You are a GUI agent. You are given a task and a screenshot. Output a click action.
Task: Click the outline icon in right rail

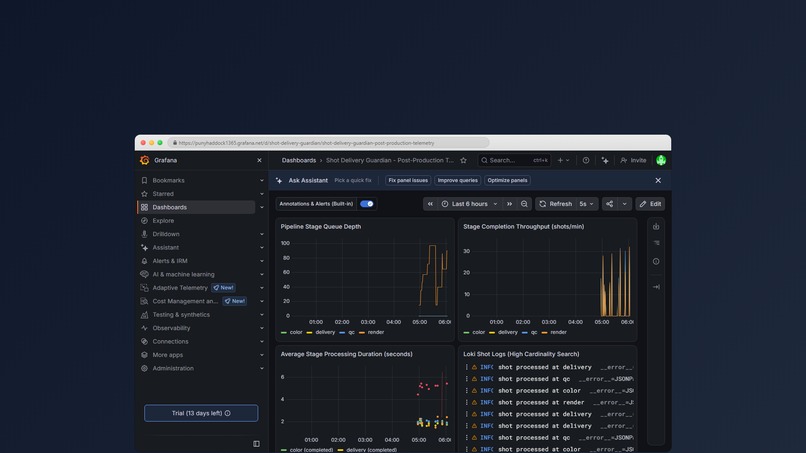(x=656, y=243)
